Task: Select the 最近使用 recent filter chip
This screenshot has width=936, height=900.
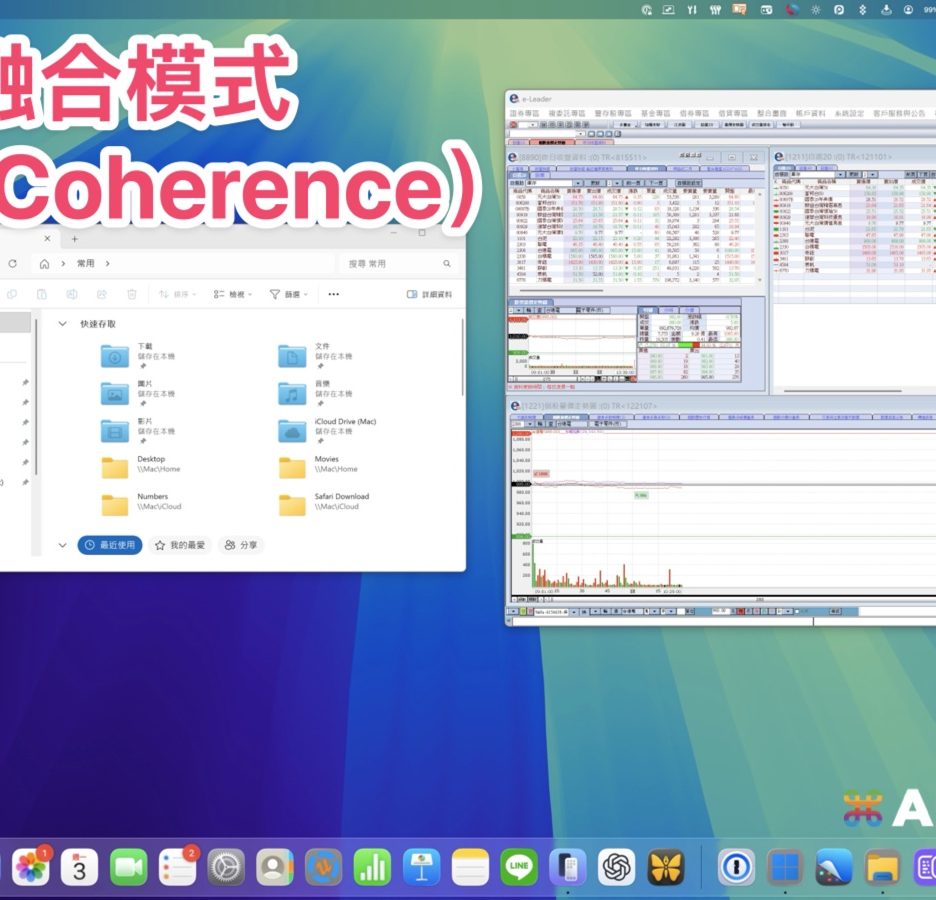Action: click(x=109, y=545)
